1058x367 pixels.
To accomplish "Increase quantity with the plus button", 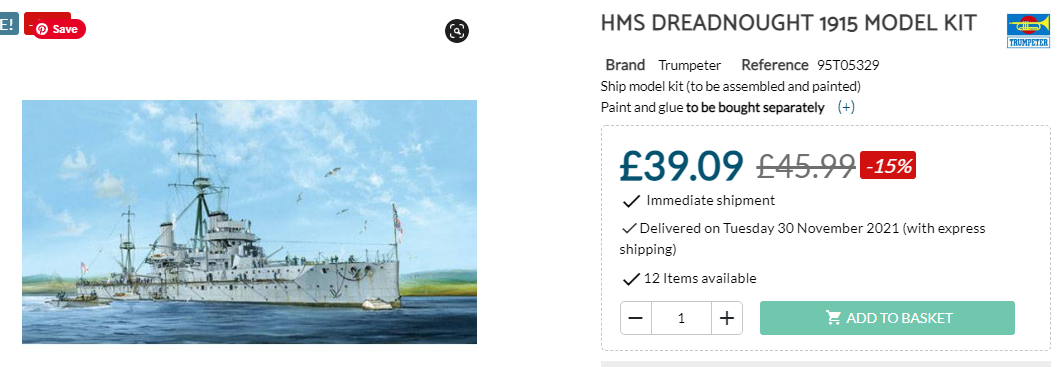I will (727, 318).
